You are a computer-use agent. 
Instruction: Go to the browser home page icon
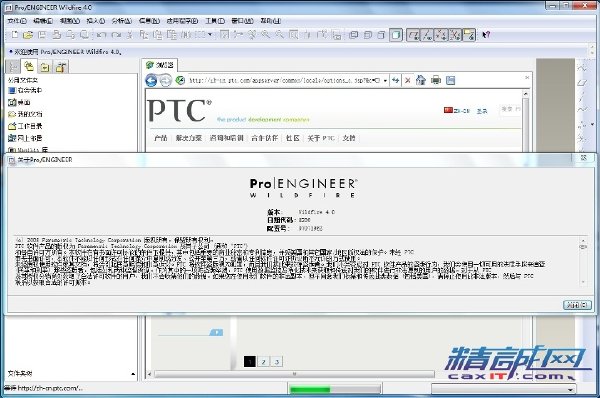421,80
